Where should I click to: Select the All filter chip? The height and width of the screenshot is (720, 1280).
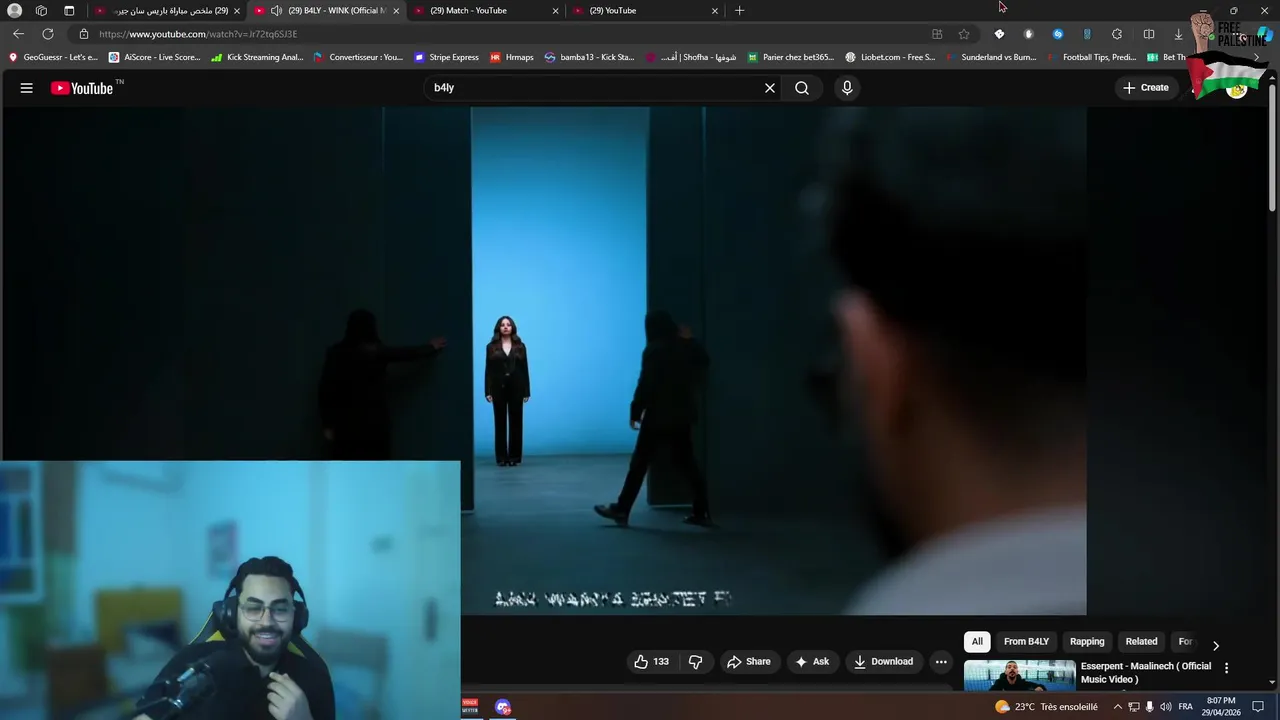coord(977,642)
